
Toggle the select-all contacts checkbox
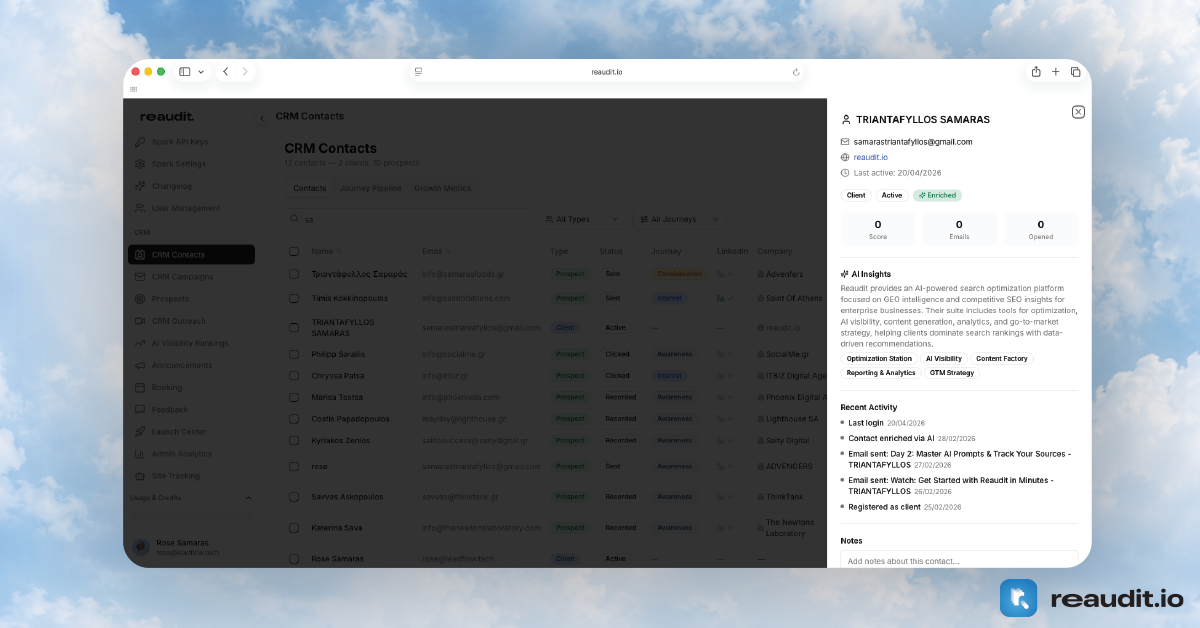coord(294,251)
